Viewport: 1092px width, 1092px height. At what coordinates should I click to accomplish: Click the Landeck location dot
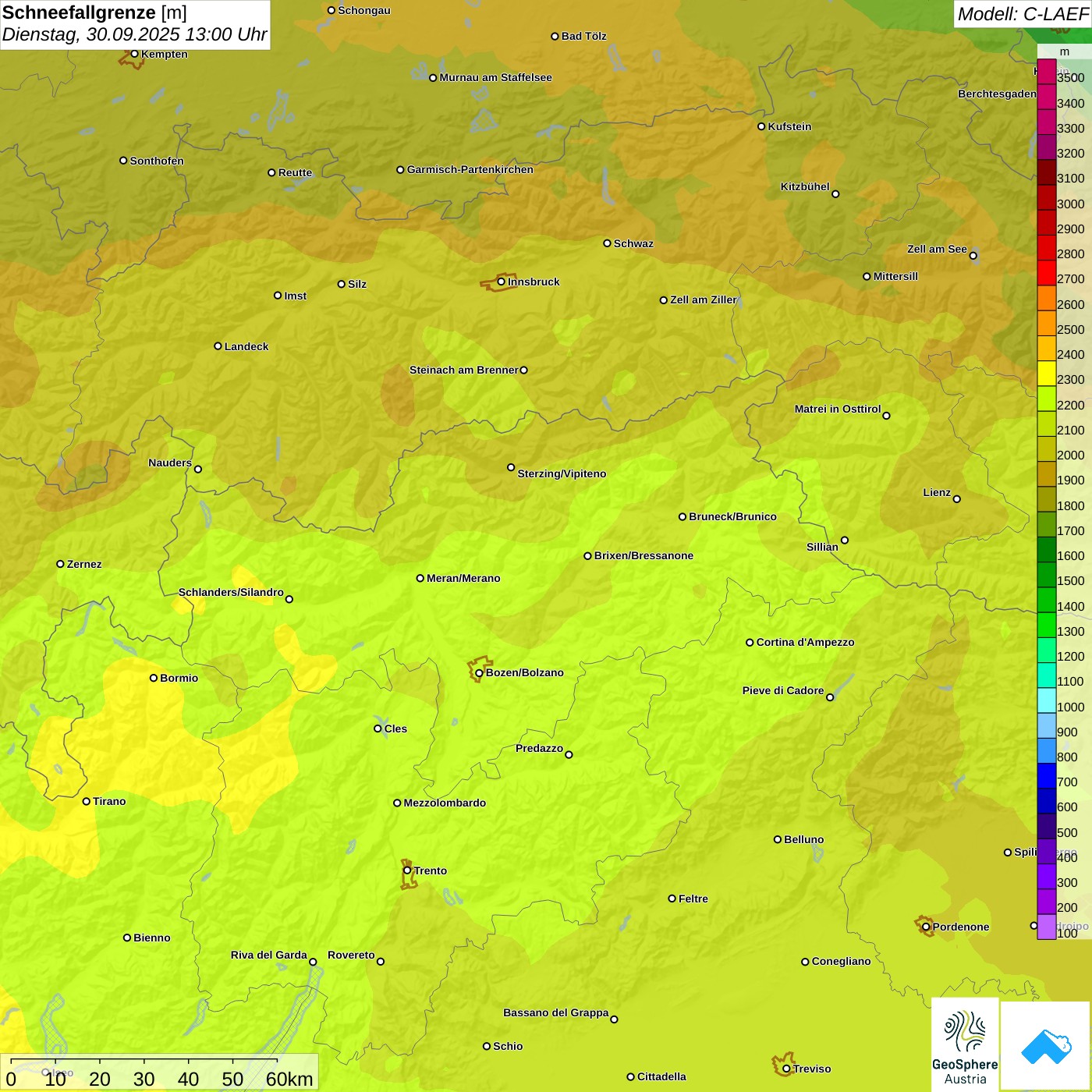click(218, 346)
